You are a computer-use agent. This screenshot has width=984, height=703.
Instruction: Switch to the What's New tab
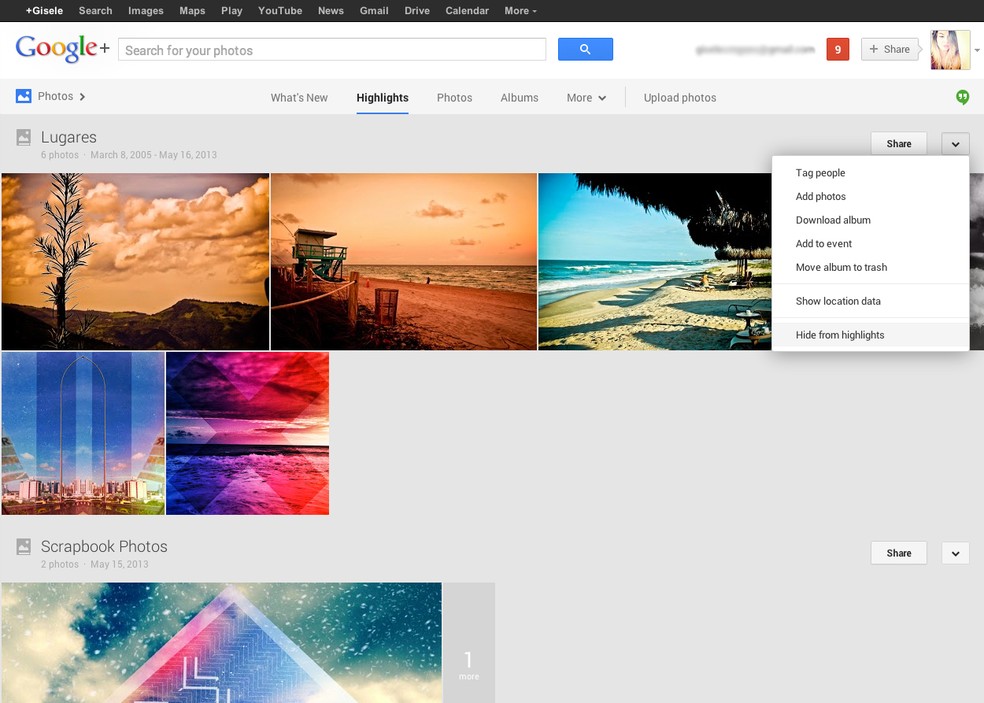coord(299,98)
